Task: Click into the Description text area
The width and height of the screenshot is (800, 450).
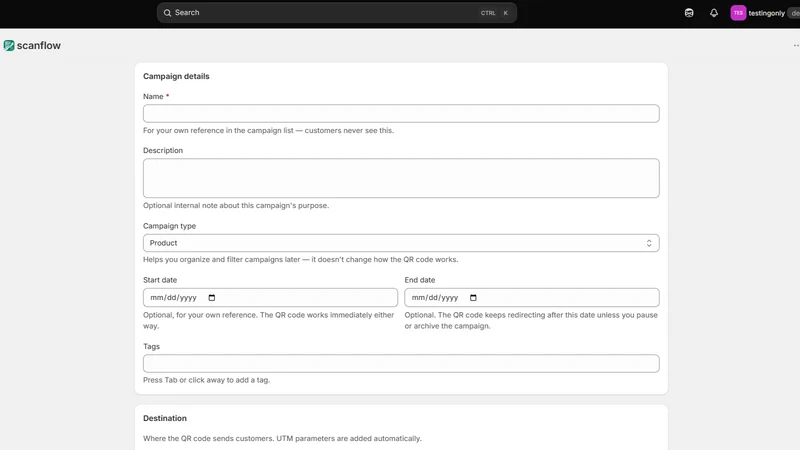Action: [401, 178]
